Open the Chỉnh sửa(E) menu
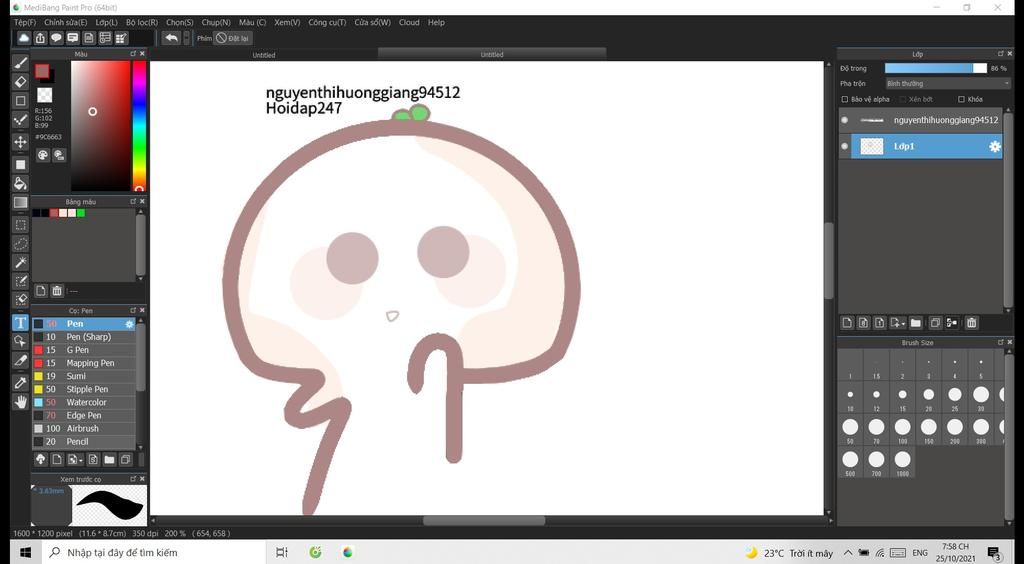Screen dimensions: 1024x564 (65, 22)
